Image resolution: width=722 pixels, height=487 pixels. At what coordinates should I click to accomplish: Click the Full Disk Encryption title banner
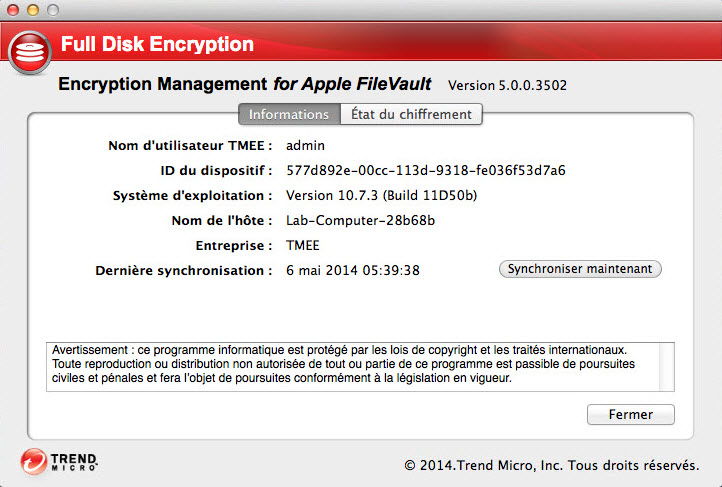(157, 45)
